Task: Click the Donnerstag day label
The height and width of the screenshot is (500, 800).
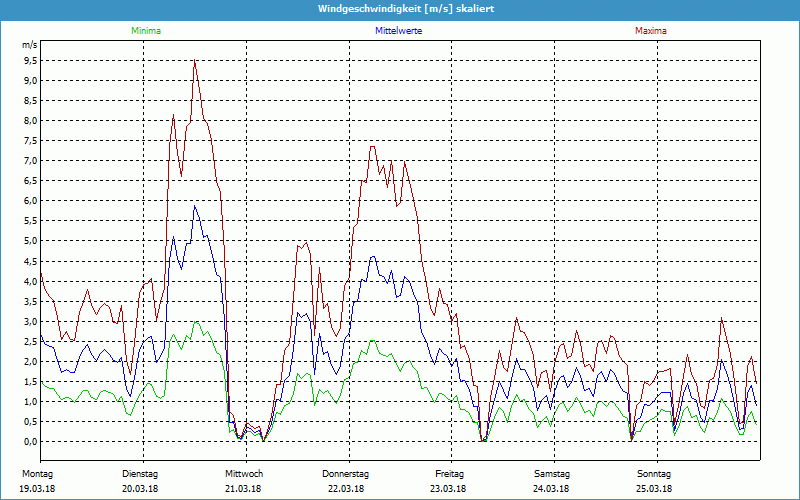Action: [345, 474]
